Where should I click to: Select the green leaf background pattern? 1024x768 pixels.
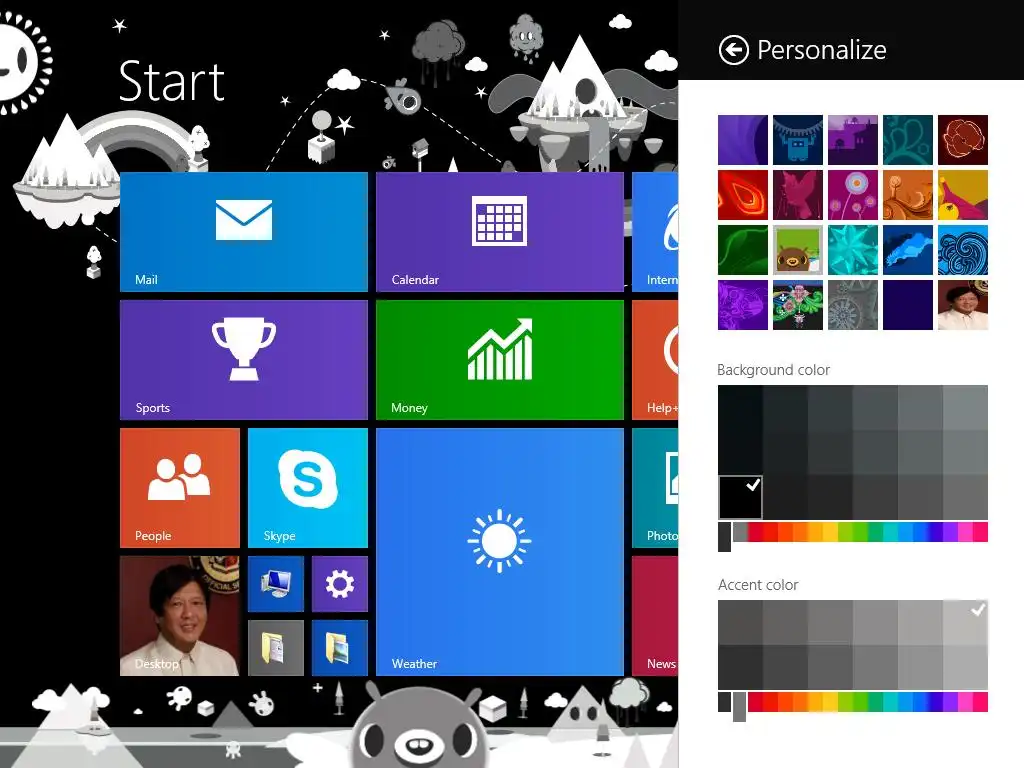point(743,249)
